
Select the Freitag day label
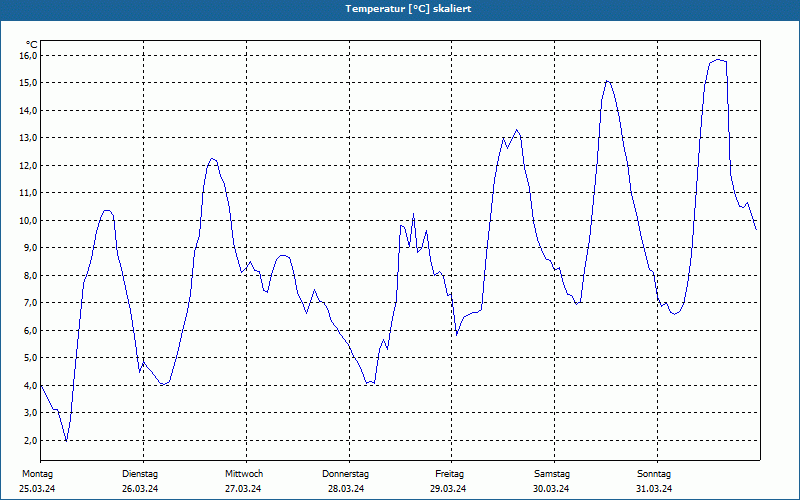pos(449,474)
